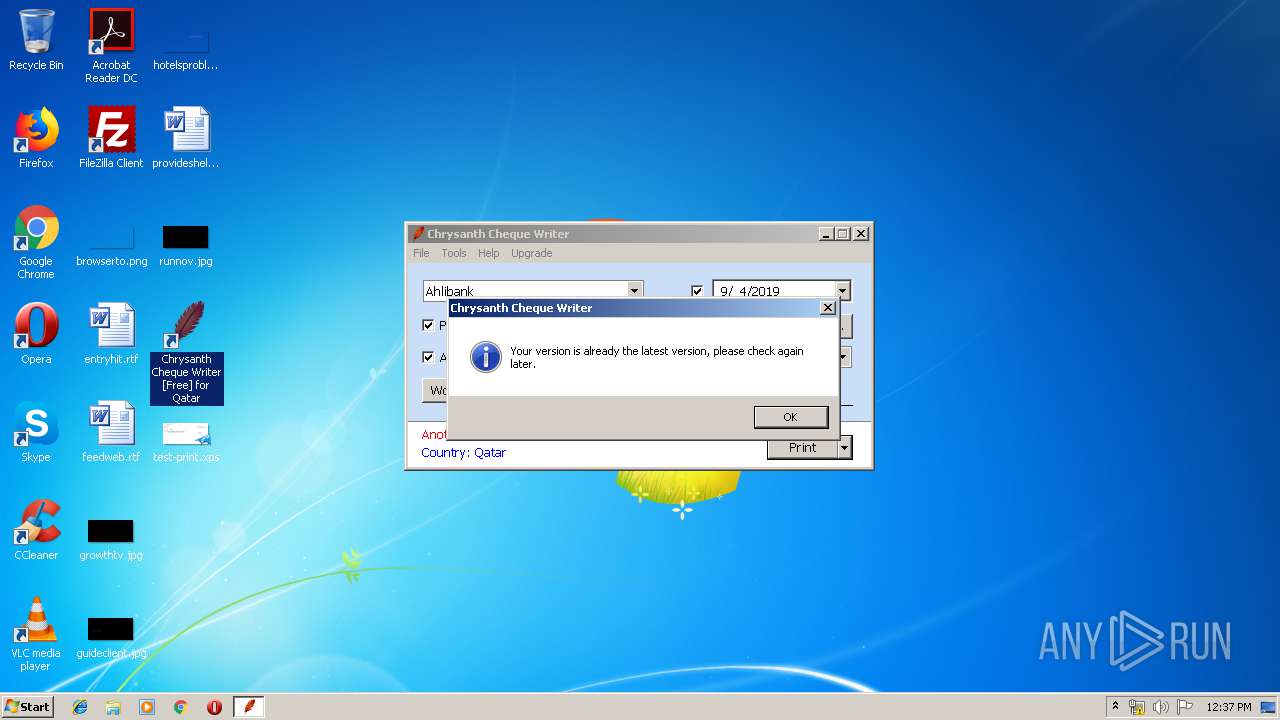
Task: Toggle the checkbox starting with A
Action: click(428, 357)
